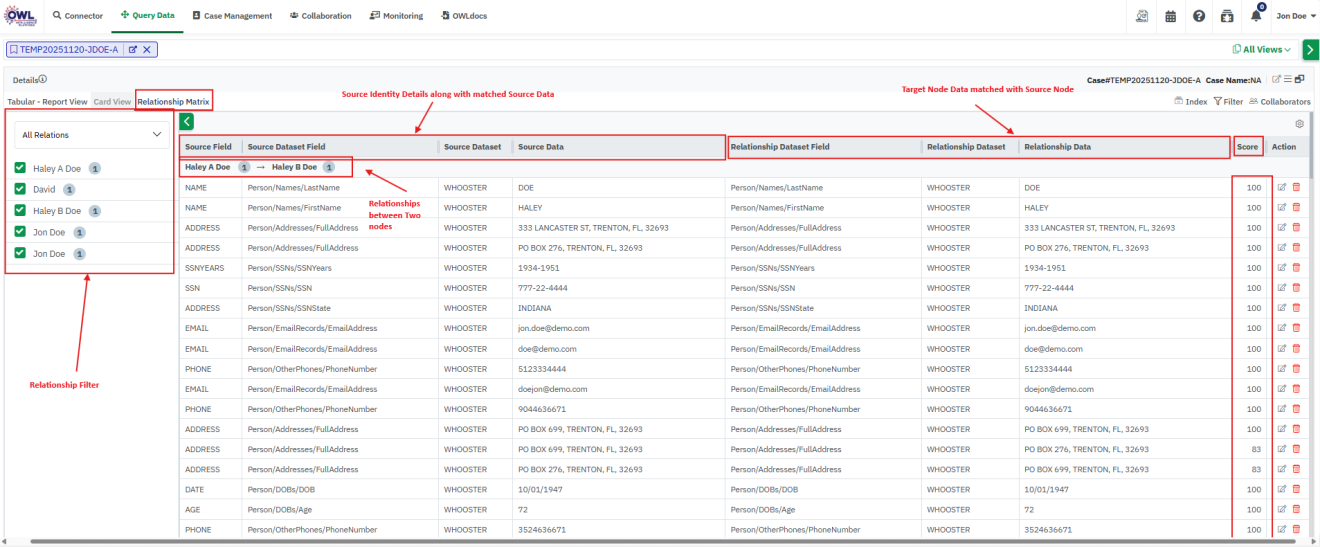Screen dimensions: 1320x547
Task: Click the Score column header
Action: 1247,147
